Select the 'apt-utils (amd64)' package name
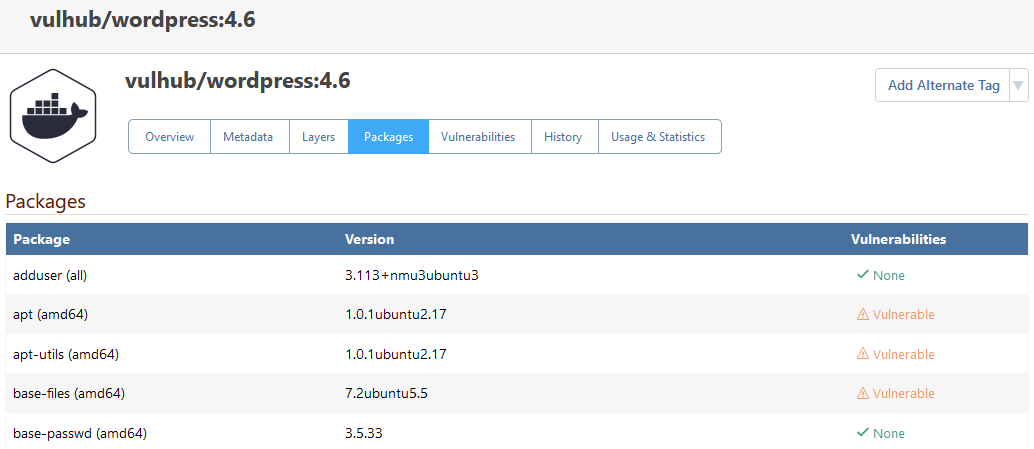 coord(66,355)
